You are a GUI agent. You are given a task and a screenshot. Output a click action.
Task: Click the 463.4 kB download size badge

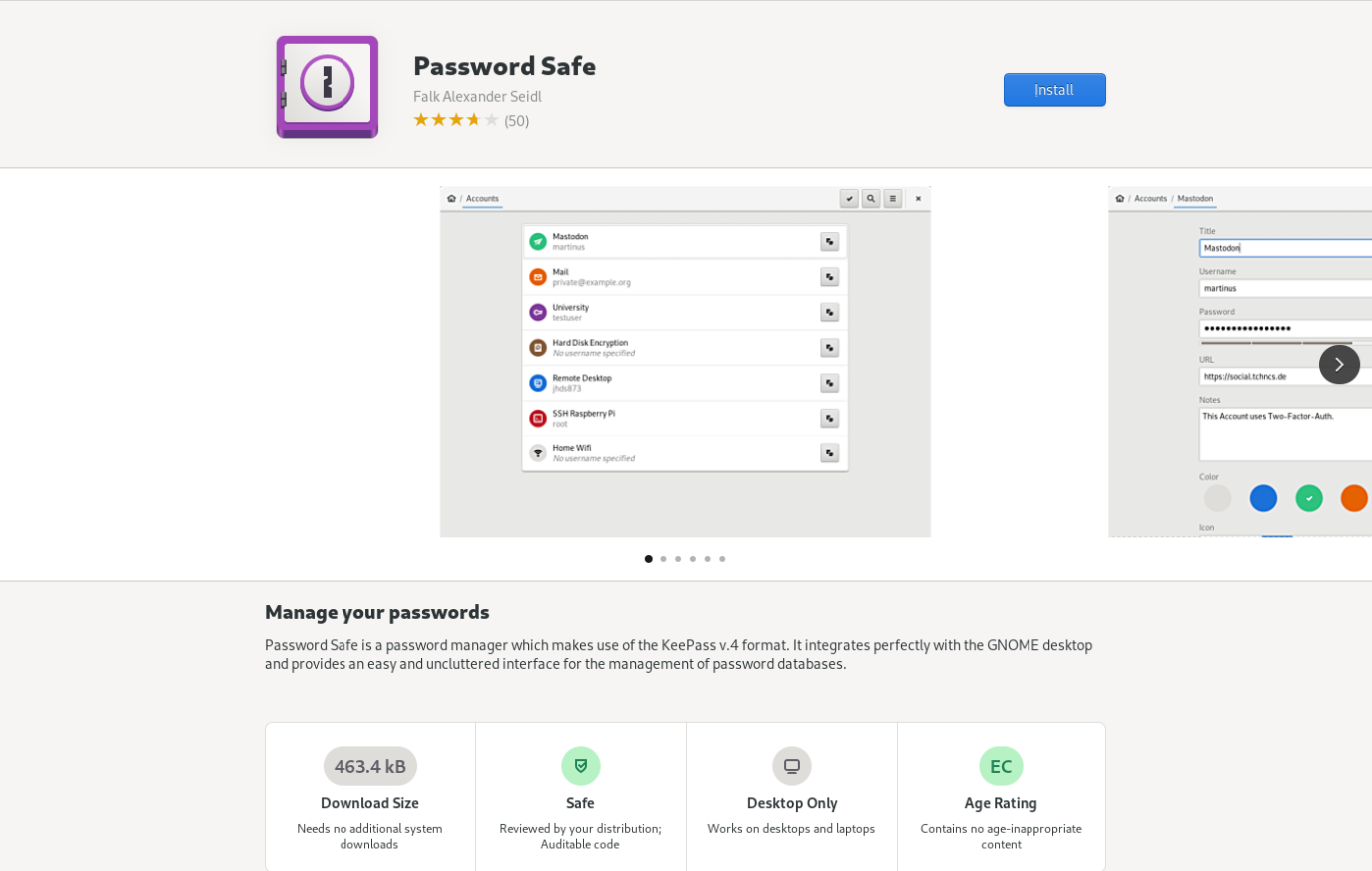(369, 766)
